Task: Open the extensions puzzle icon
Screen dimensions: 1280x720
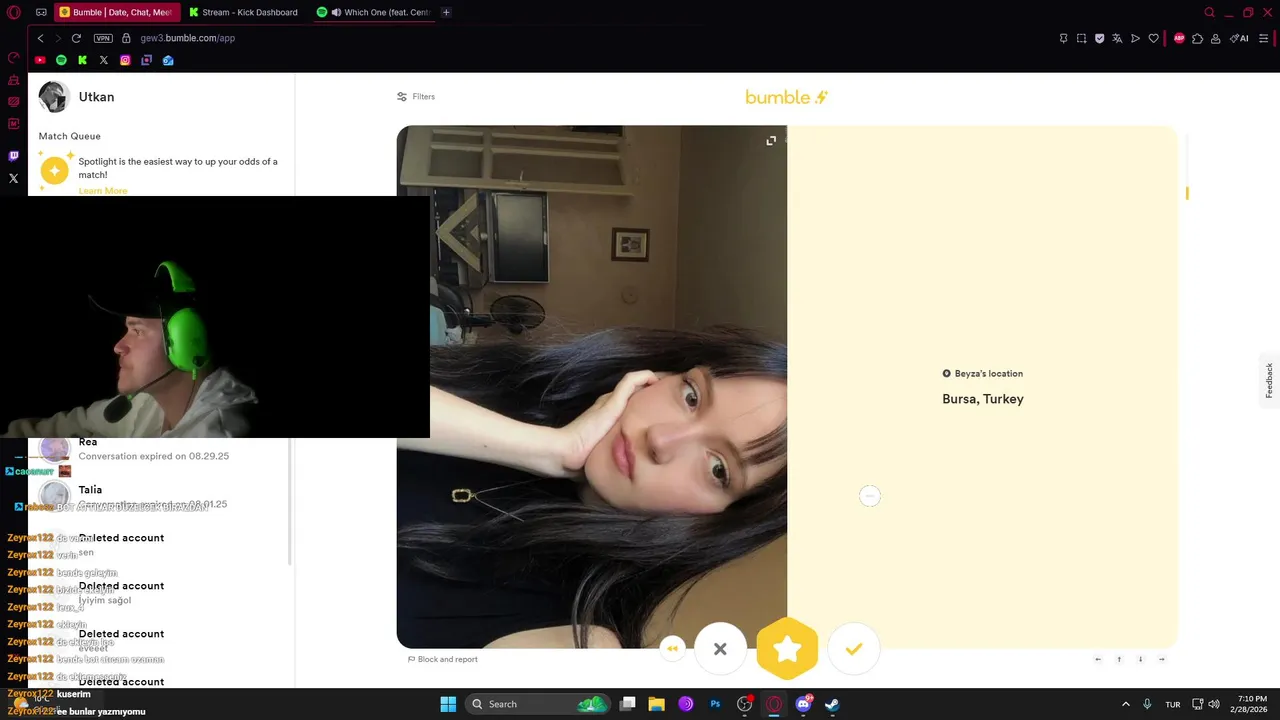Action: point(1197,38)
